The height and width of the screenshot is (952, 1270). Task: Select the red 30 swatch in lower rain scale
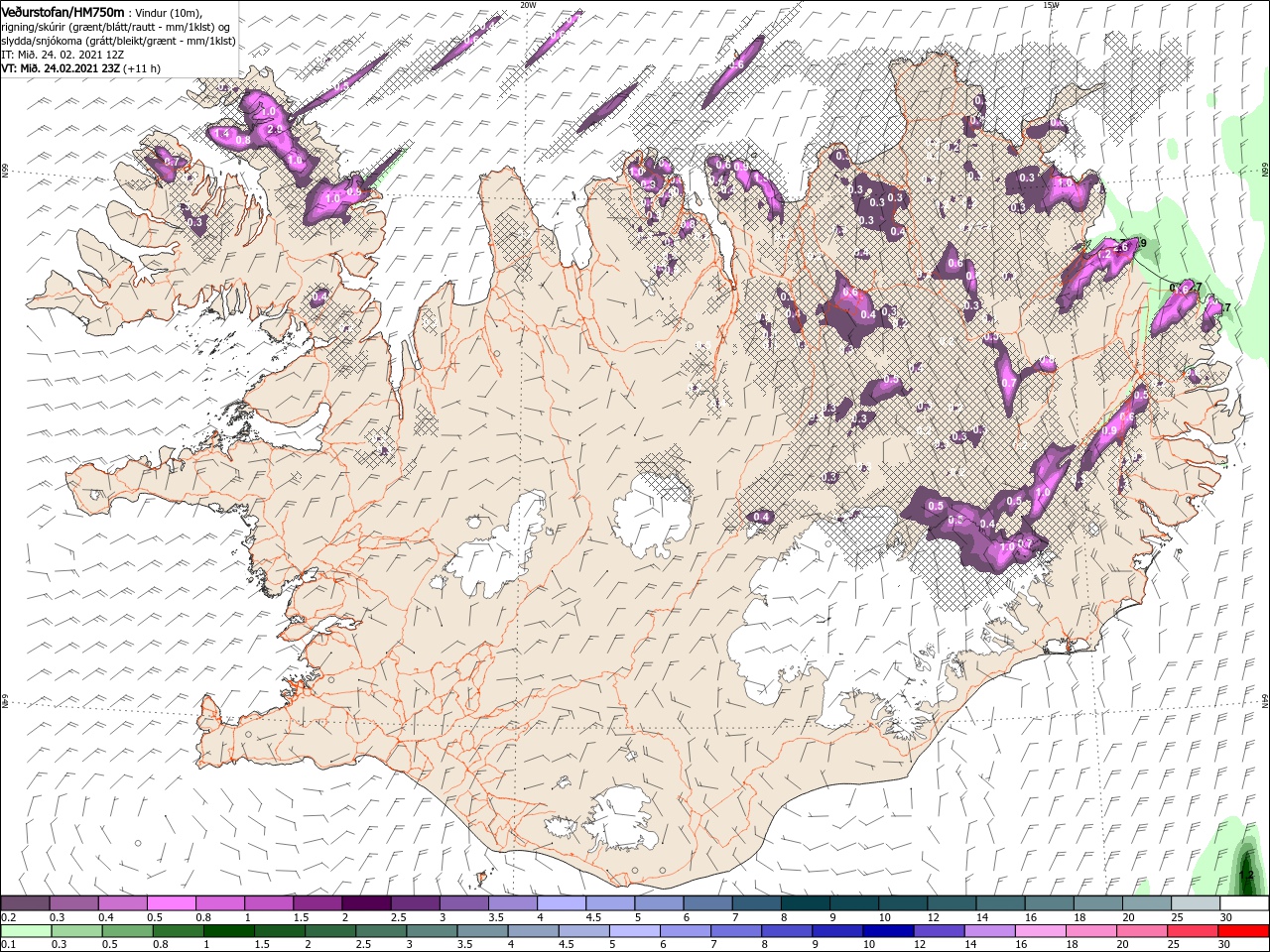[x=1244, y=931]
